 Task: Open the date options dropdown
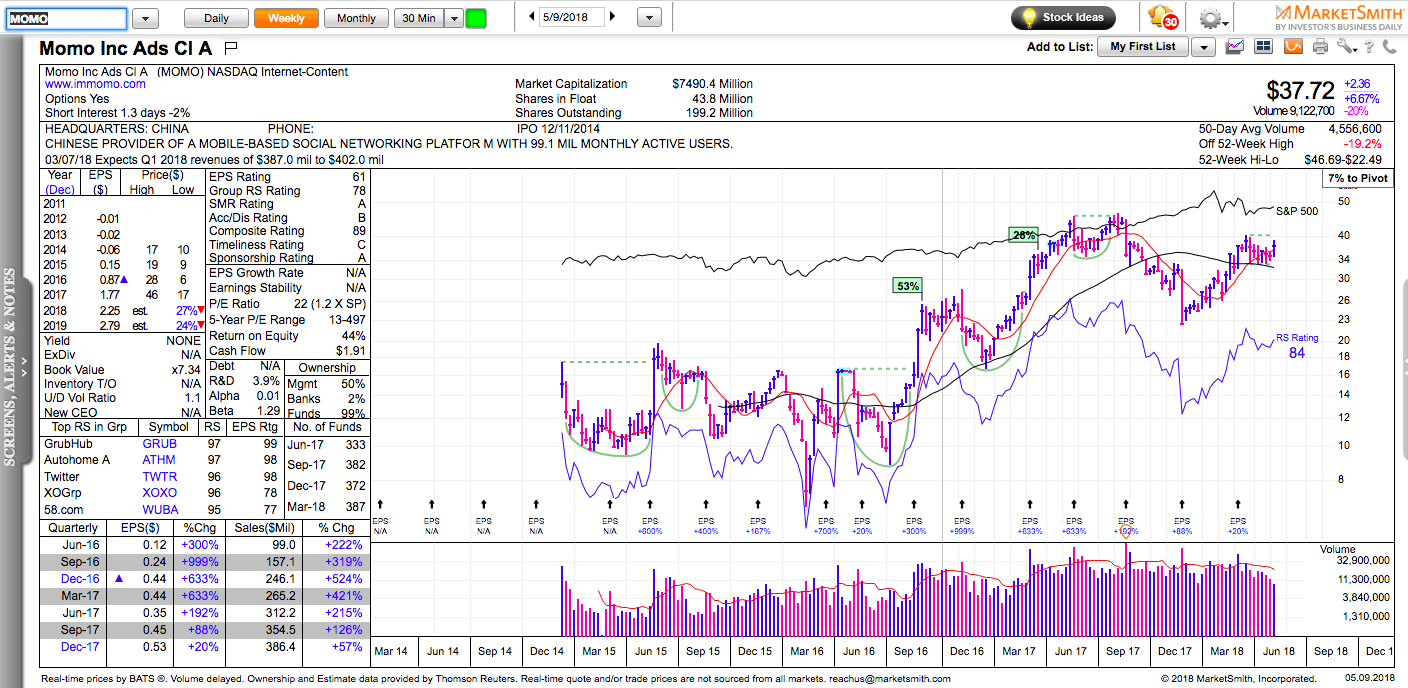click(x=649, y=18)
